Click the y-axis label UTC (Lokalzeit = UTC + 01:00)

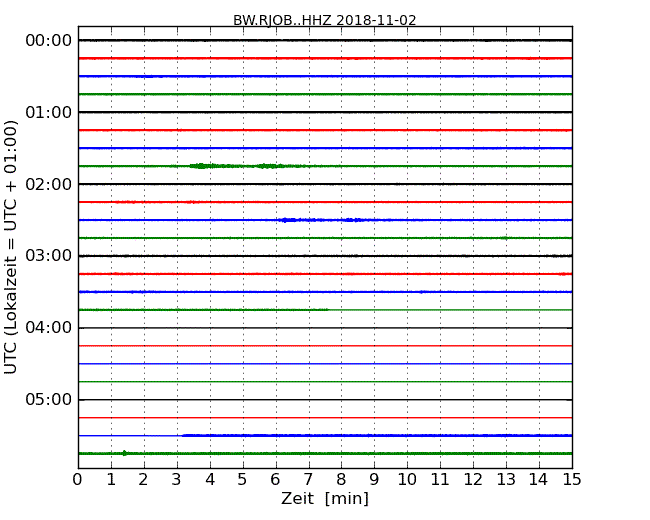click(x=10, y=247)
